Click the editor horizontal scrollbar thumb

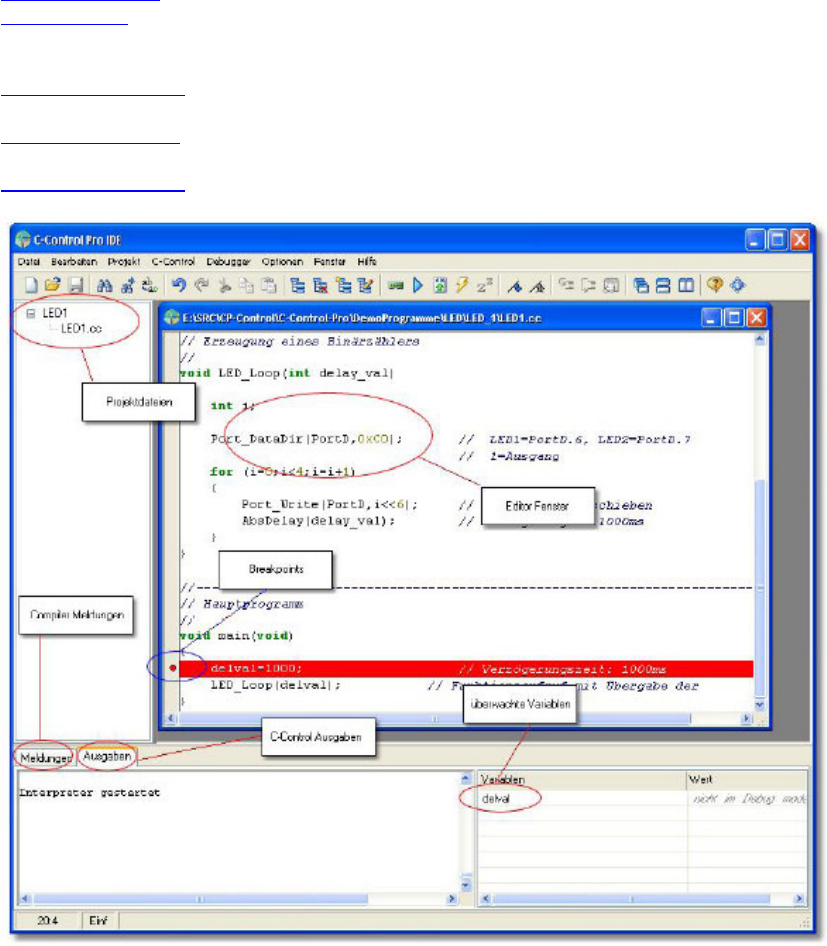coord(434,719)
